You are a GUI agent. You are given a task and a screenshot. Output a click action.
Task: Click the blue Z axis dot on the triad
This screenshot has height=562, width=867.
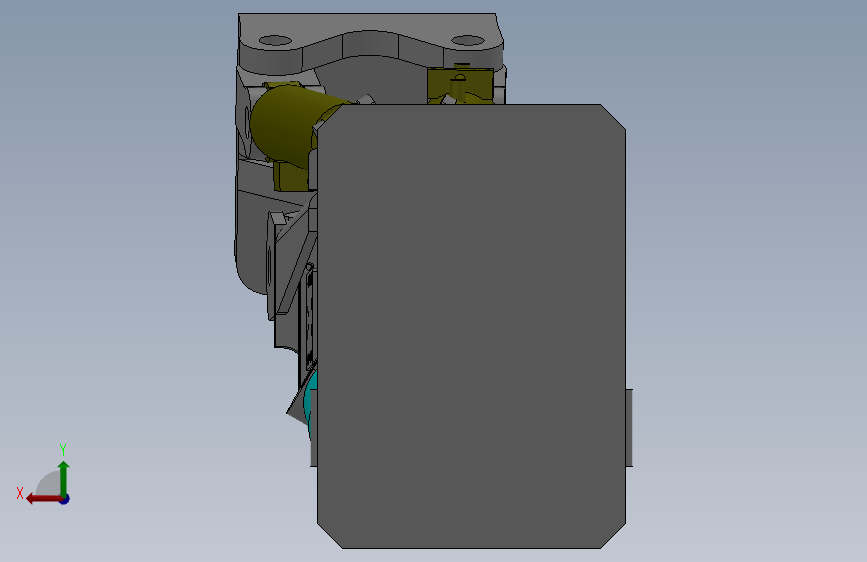point(65,500)
